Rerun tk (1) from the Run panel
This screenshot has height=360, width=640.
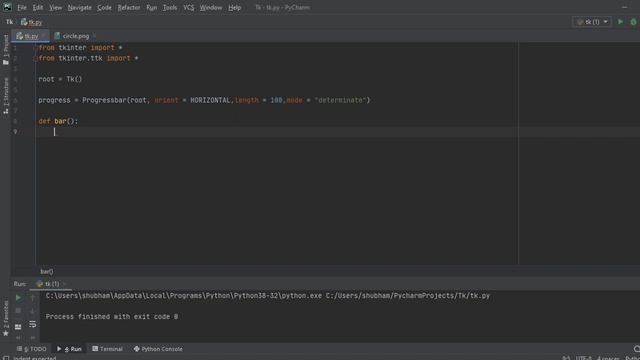(18, 298)
